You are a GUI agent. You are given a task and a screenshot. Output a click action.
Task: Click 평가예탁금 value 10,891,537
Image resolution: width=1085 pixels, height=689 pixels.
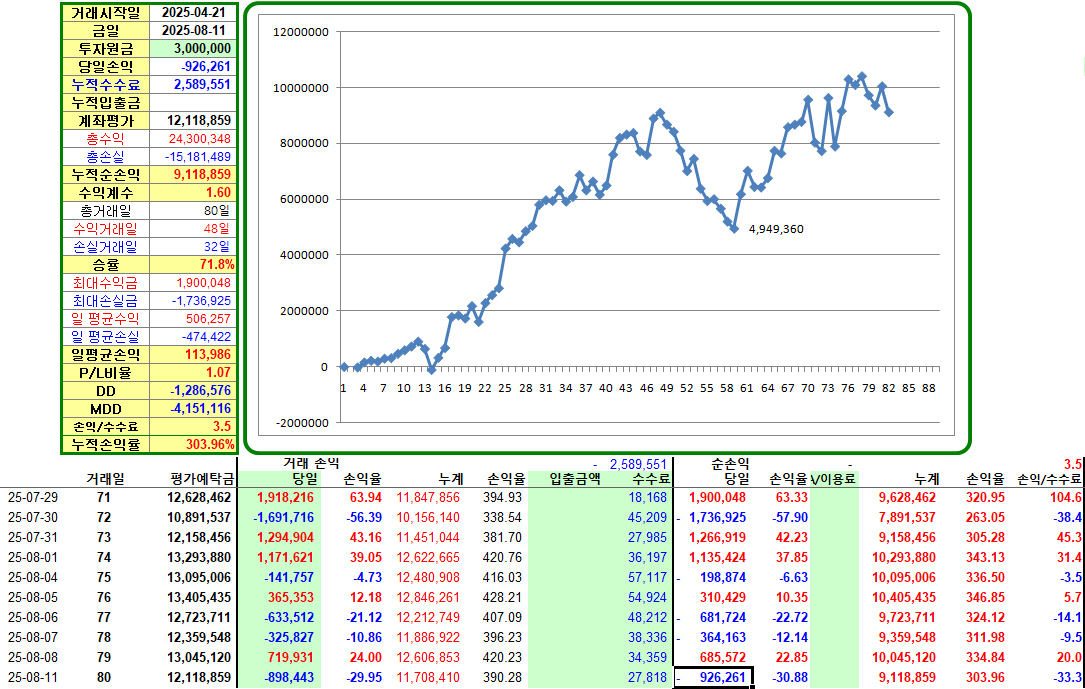point(199,517)
